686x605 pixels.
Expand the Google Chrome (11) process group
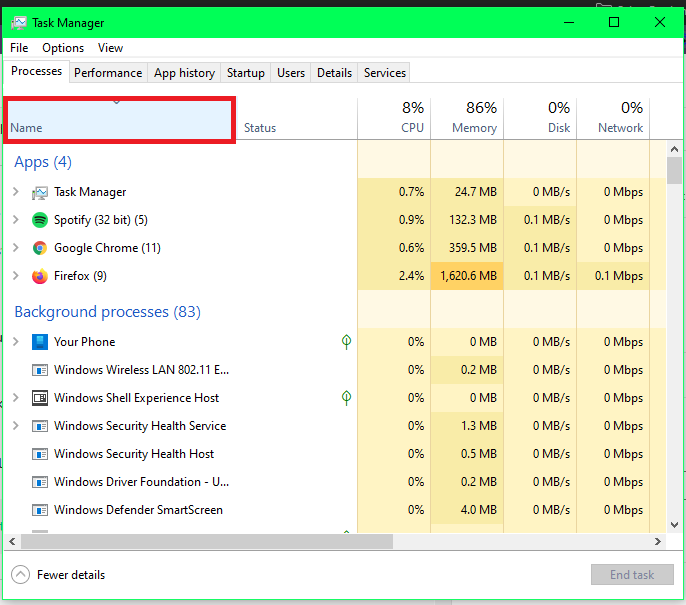pos(16,248)
